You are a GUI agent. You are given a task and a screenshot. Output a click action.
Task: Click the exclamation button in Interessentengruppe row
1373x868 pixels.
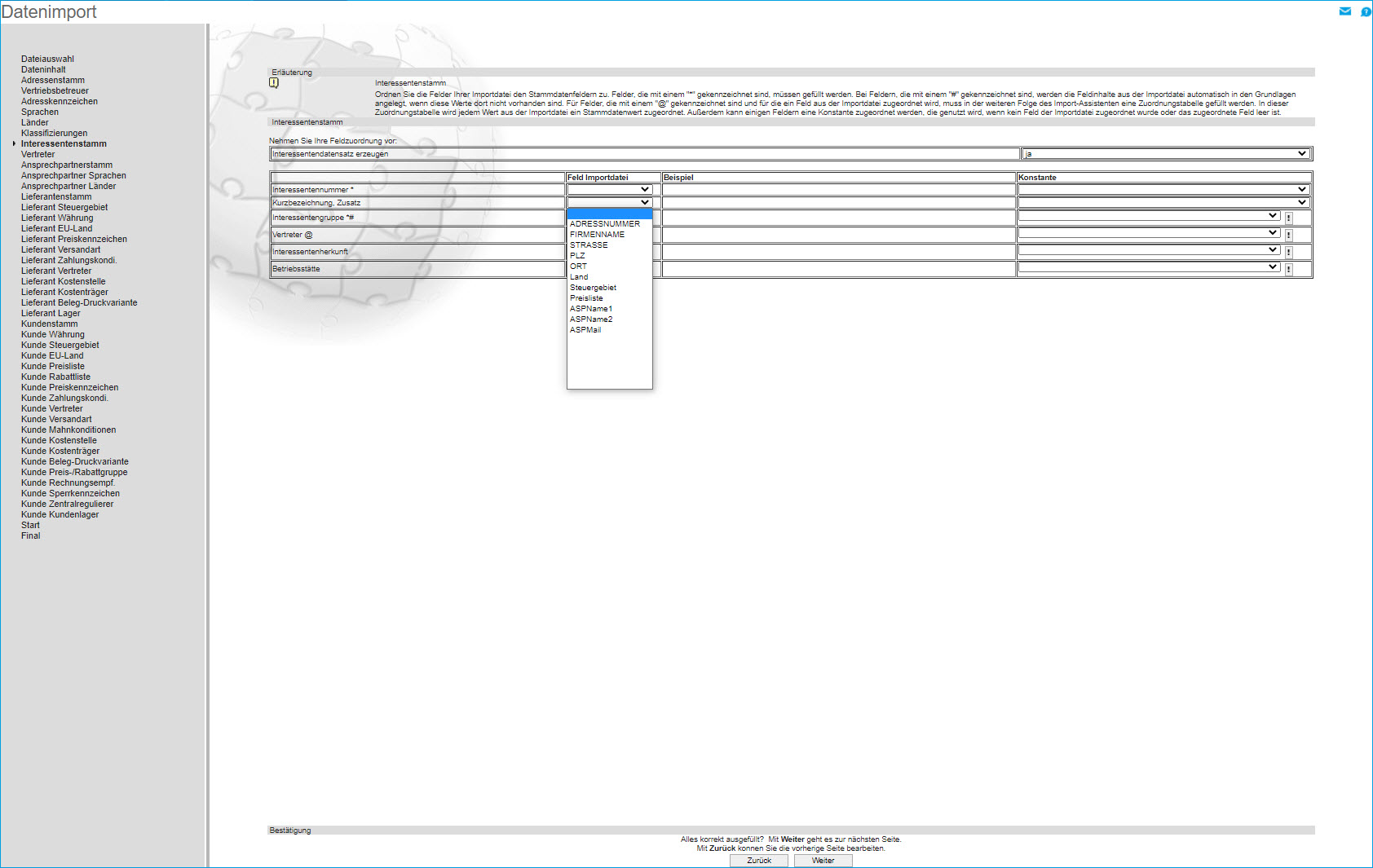coord(1288,218)
